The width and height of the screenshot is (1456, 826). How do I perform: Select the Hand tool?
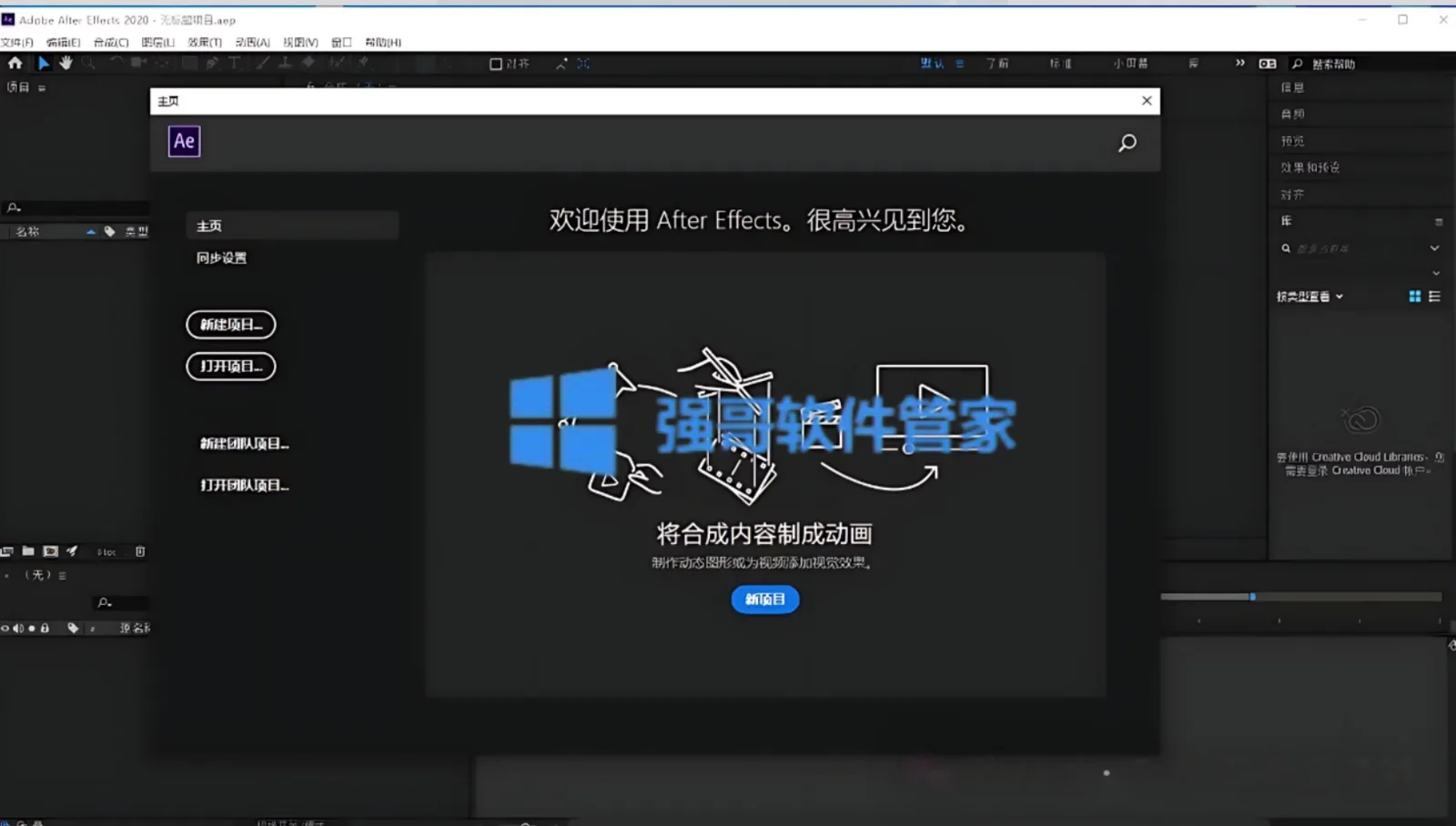pyautogui.click(x=66, y=63)
